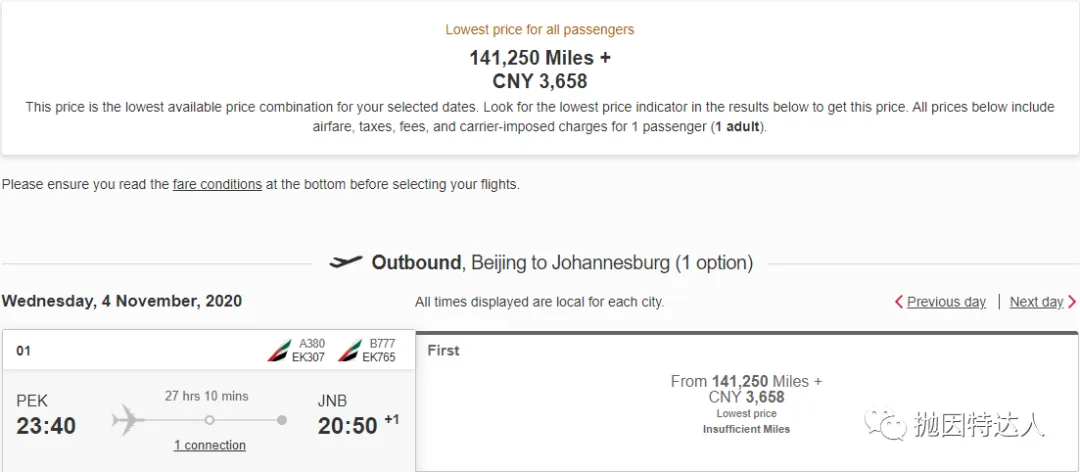Screen dimensions: 1080x472
Task: Click the connection stop circle on the flight path line
Action: [209, 420]
